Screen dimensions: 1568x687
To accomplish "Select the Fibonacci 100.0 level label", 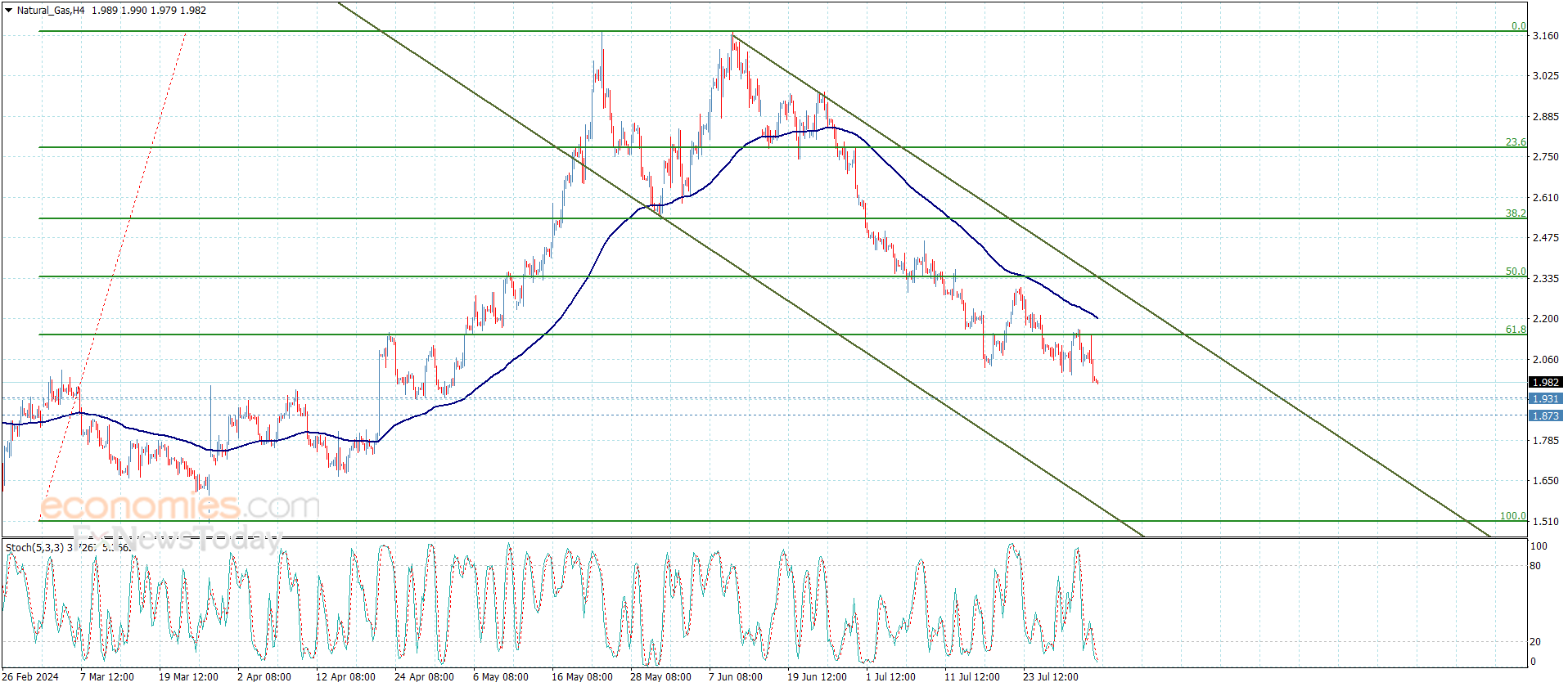I will [1512, 516].
